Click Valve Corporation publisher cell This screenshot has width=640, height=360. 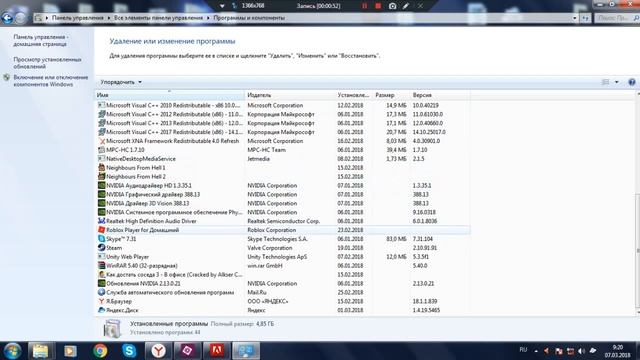click(270, 248)
